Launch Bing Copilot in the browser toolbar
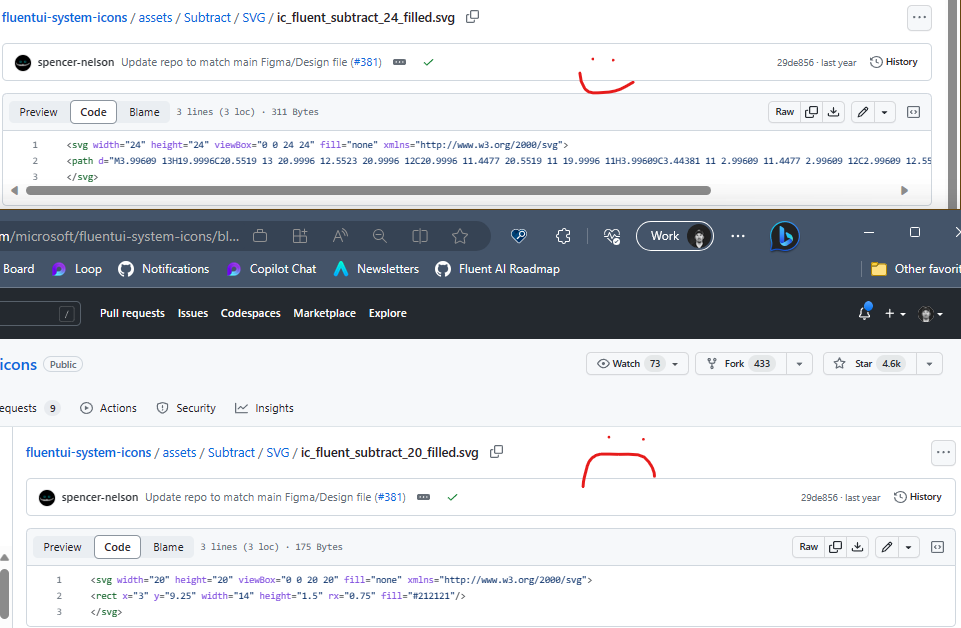961x628 pixels. tap(785, 236)
